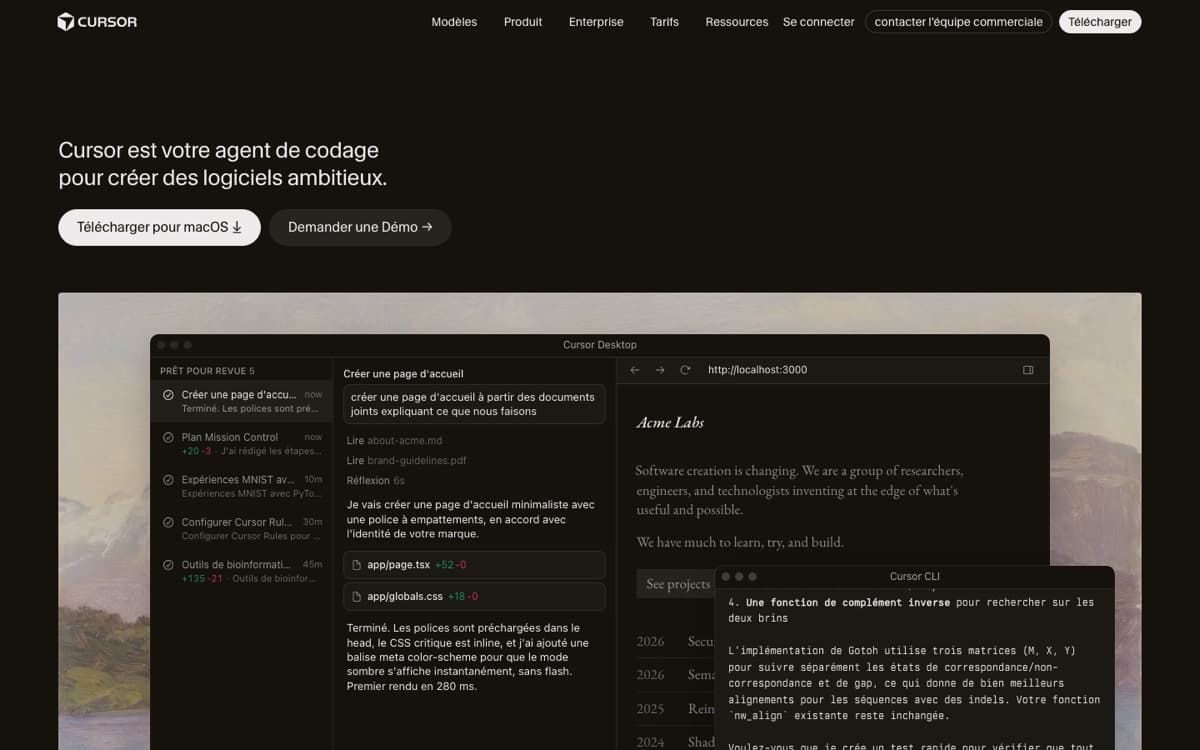
Task: Click the 2025 row in Acme preview
Action: (x=675, y=708)
